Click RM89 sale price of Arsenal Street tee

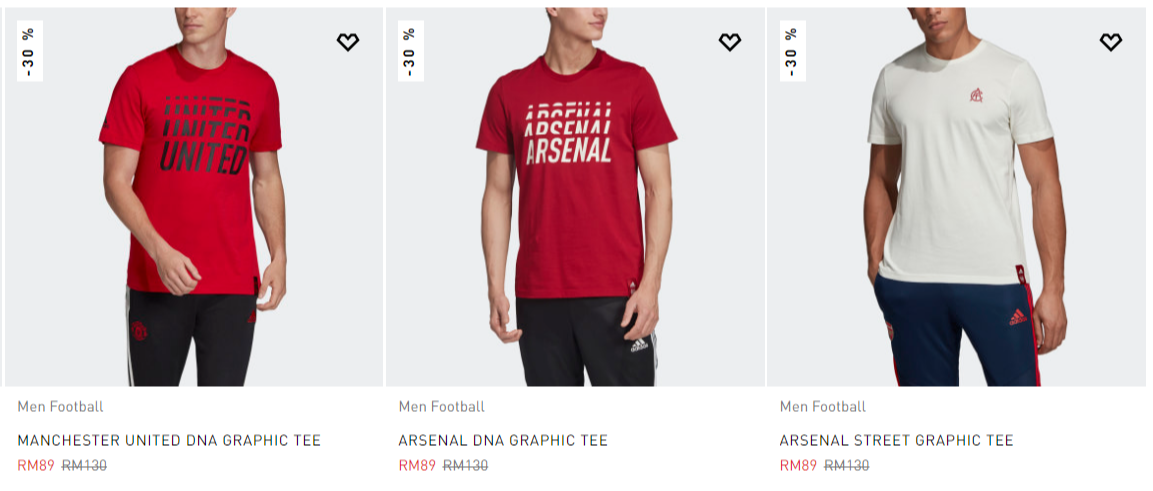point(798,465)
